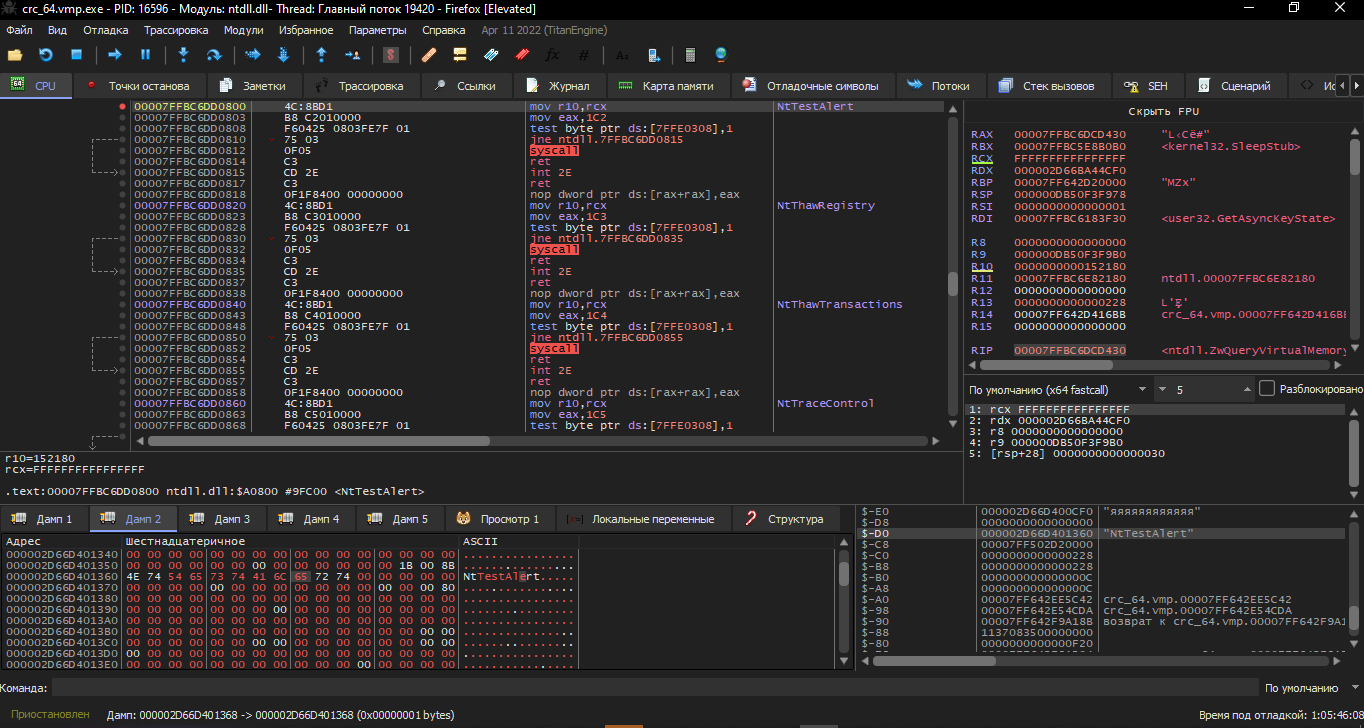1364x728 pixels.
Task: Select the Дамп 3 tab
Action: (x=223, y=519)
